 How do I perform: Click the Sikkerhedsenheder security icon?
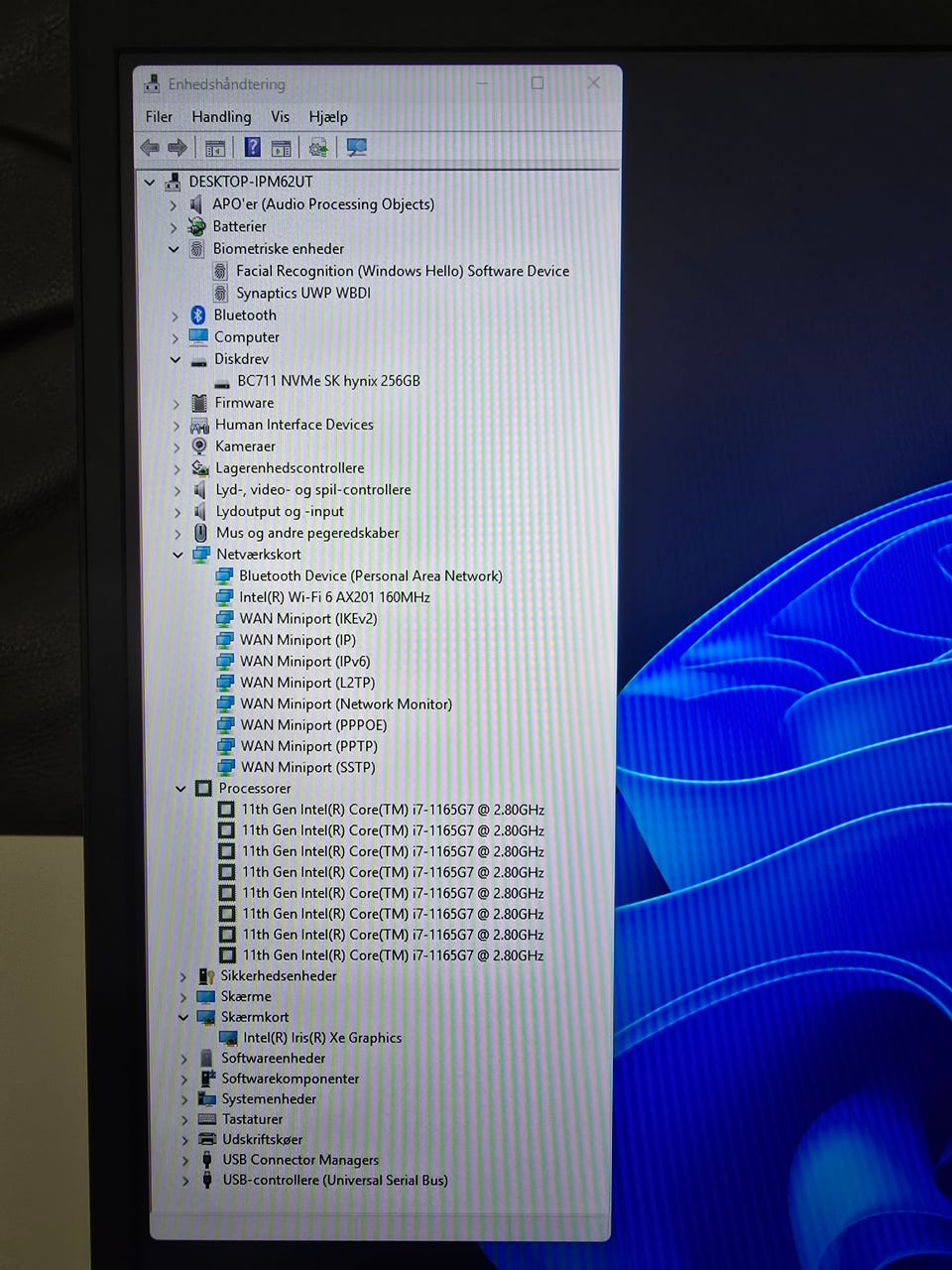pyautogui.click(x=206, y=976)
